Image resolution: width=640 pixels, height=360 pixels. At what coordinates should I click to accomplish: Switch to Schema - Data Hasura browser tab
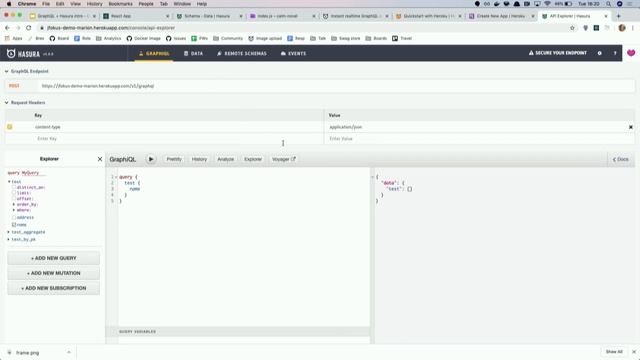(x=208, y=16)
